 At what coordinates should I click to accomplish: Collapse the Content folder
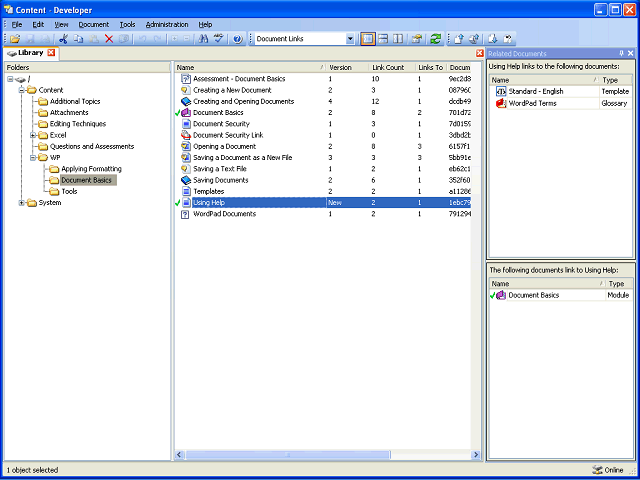[x=22, y=90]
